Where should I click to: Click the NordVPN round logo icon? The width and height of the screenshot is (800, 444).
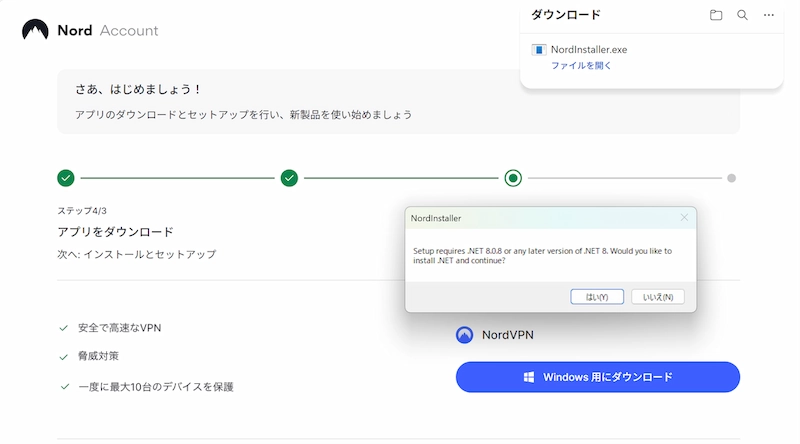(x=464, y=335)
